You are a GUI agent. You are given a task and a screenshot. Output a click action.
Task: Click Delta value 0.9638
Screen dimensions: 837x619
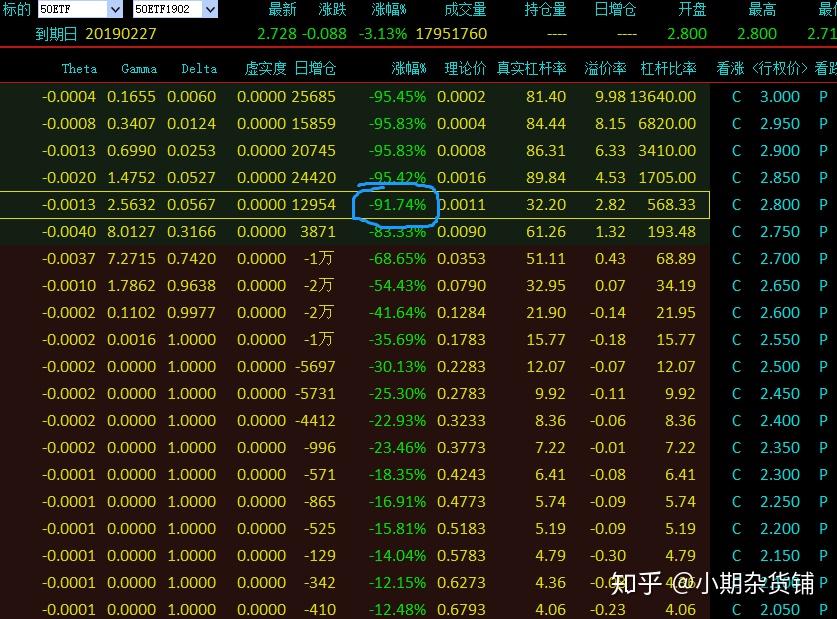(191, 285)
